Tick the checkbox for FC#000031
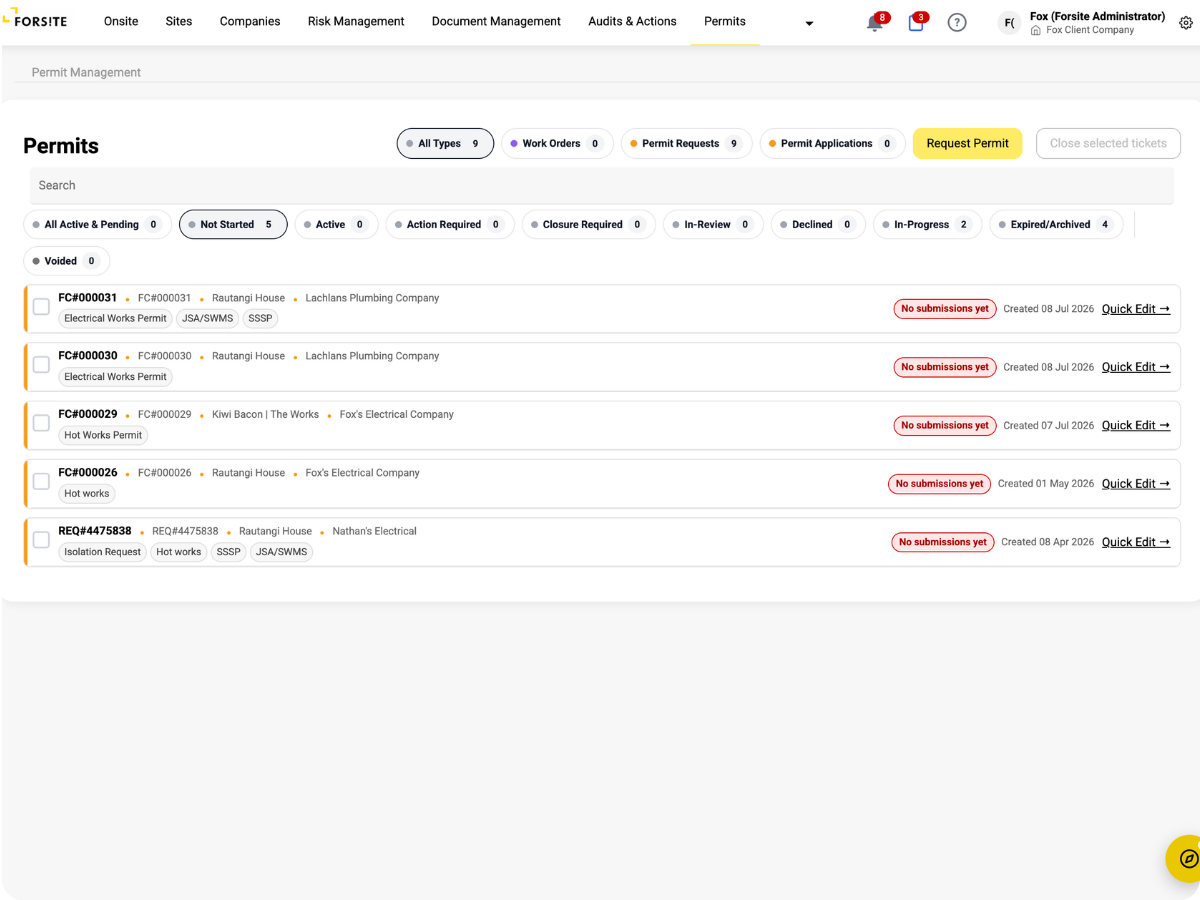The image size is (1200, 900). [41, 307]
